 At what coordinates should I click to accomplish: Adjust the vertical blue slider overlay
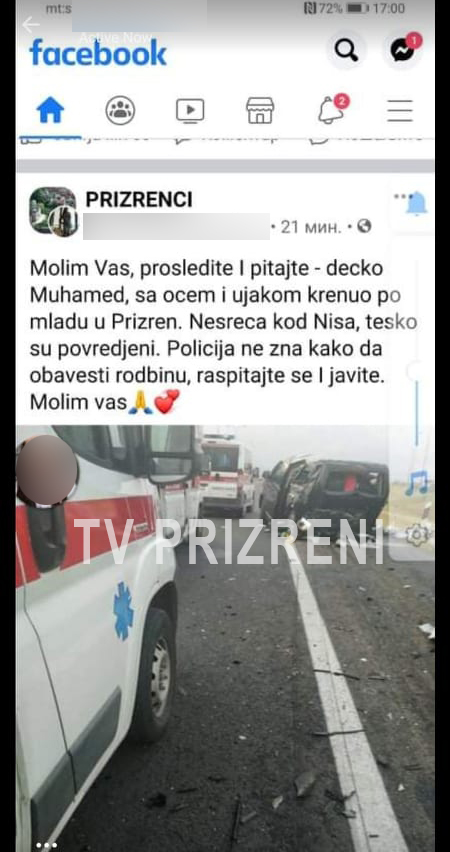point(417,413)
